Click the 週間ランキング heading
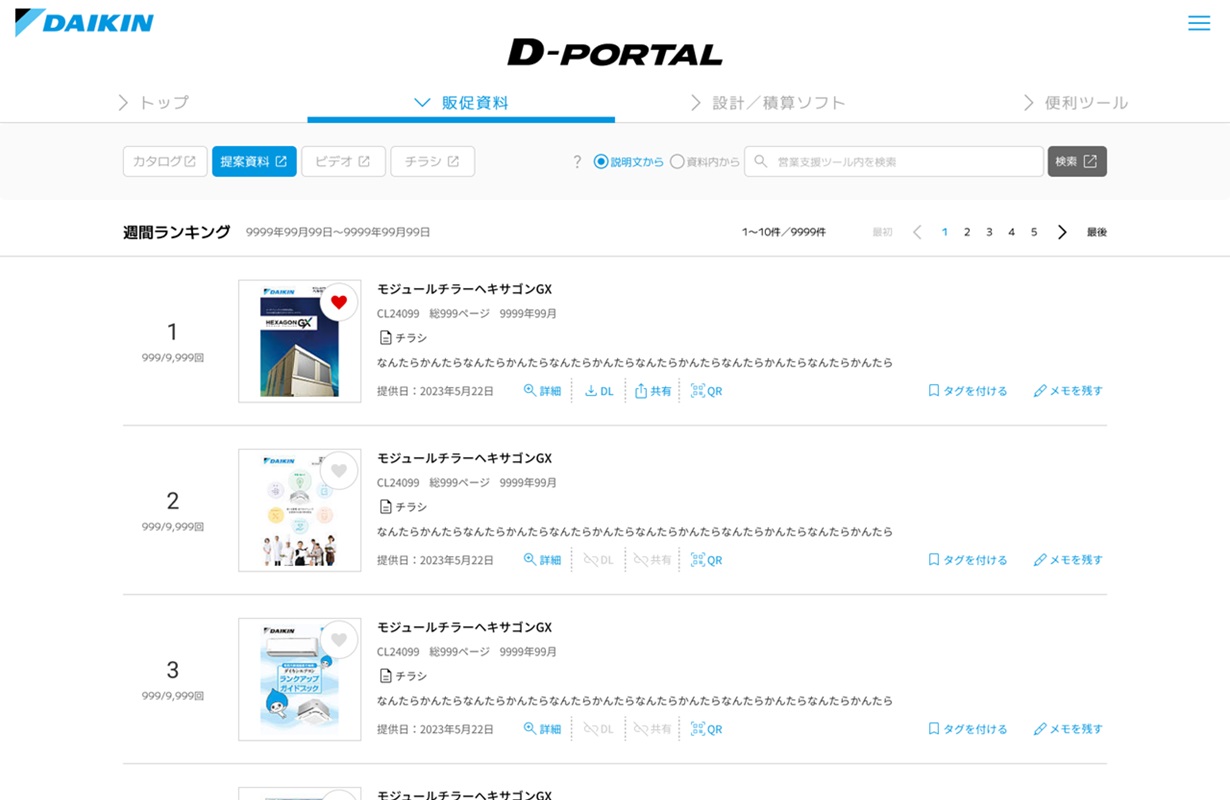 (177, 232)
